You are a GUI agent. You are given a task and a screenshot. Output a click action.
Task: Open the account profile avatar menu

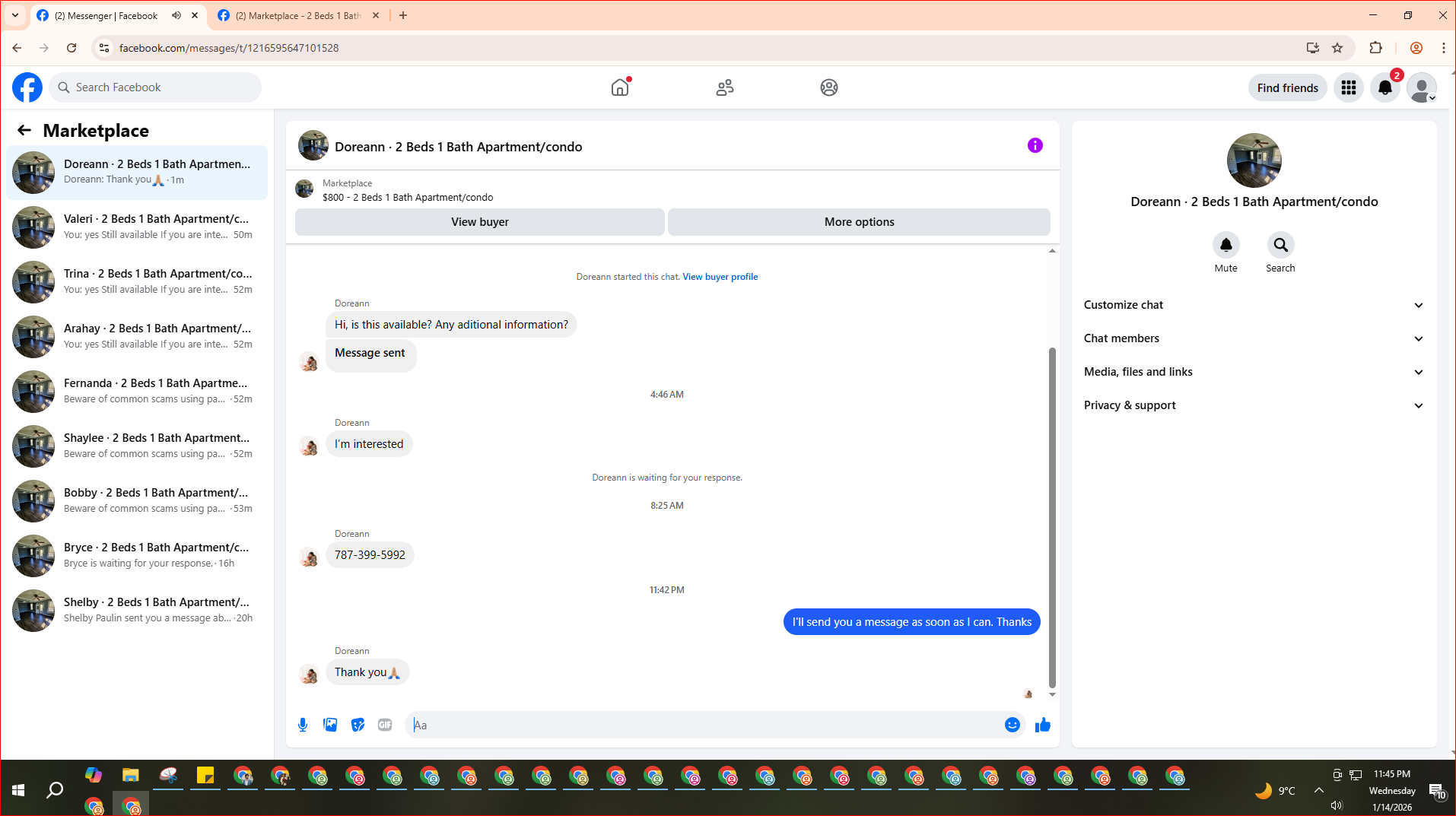[x=1422, y=87]
